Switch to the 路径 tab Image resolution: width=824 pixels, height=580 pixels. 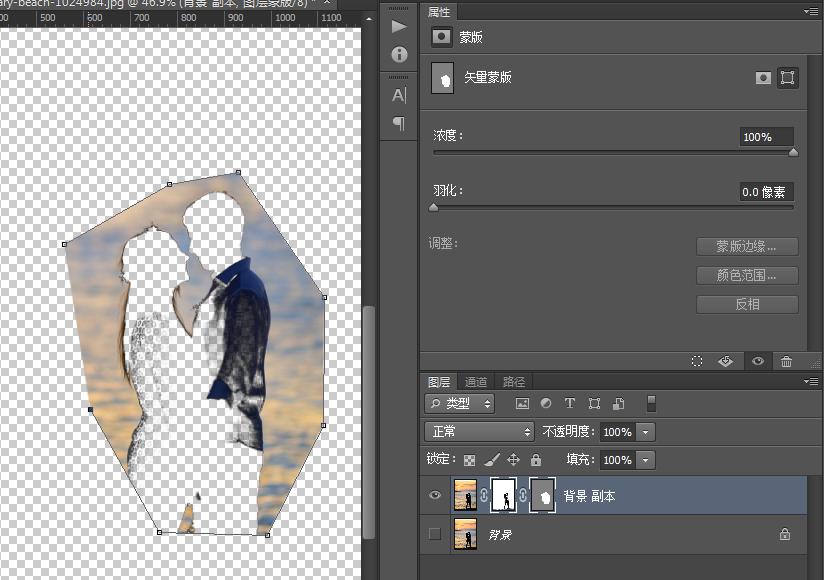click(514, 381)
